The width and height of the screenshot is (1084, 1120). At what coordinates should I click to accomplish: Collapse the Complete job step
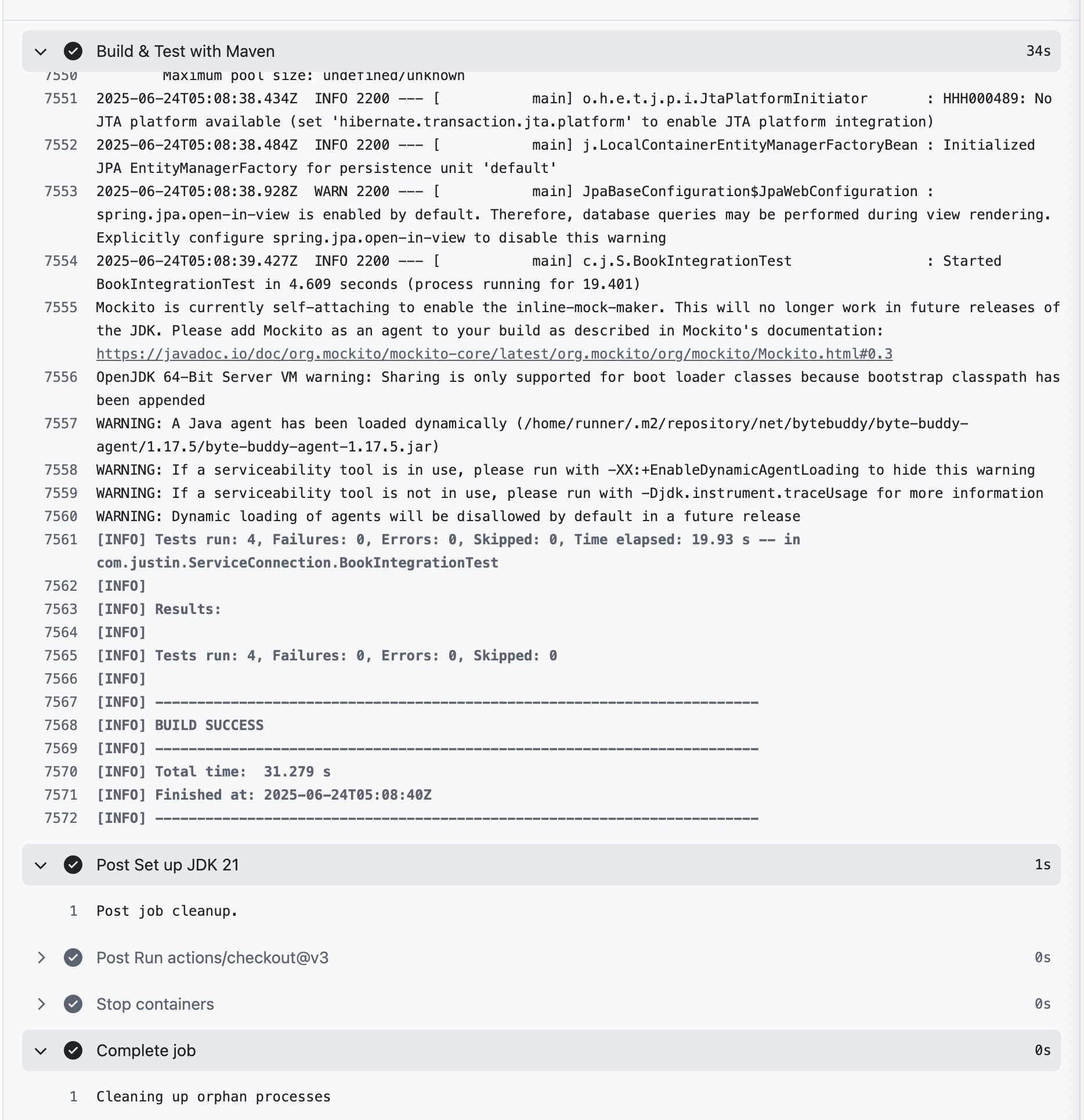41,1051
